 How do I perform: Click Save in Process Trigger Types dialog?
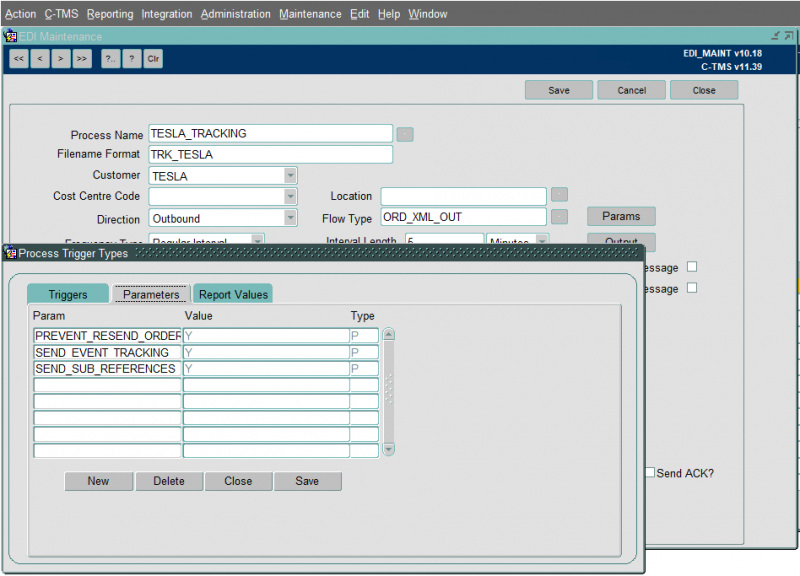(x=307, y=481)
